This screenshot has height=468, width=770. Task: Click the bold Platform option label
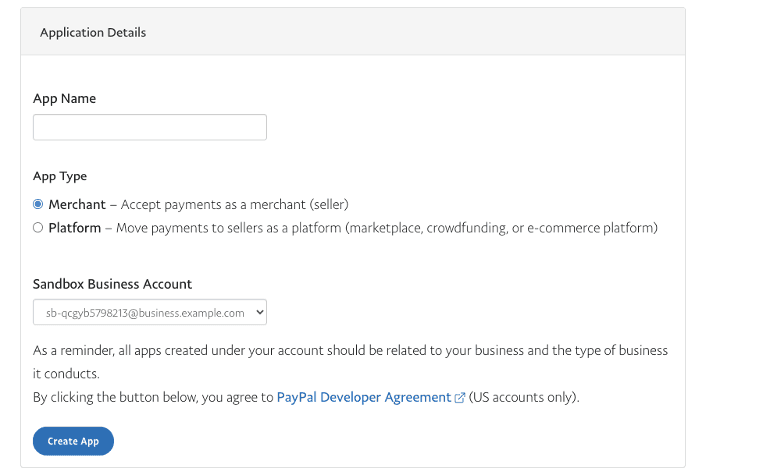click(75, 228)
